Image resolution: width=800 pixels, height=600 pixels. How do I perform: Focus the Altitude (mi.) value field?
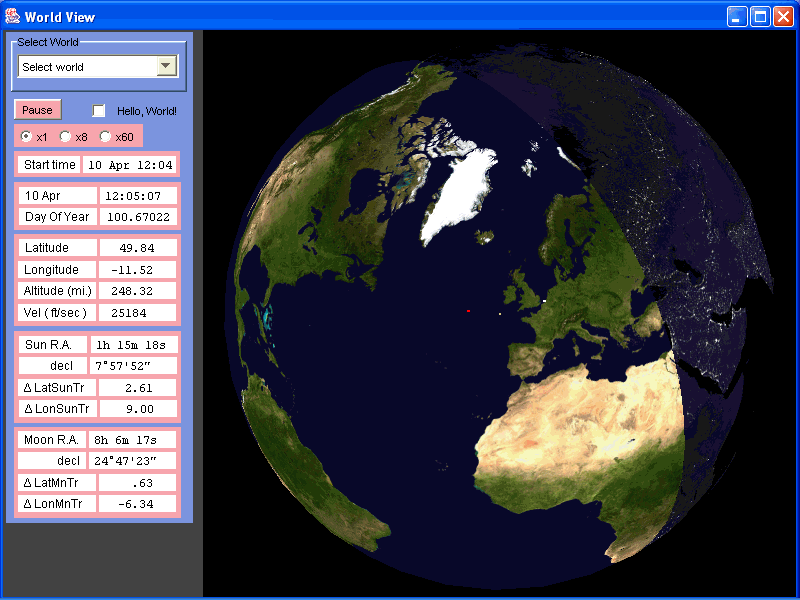pyautogui.click(x=137, y=291)
